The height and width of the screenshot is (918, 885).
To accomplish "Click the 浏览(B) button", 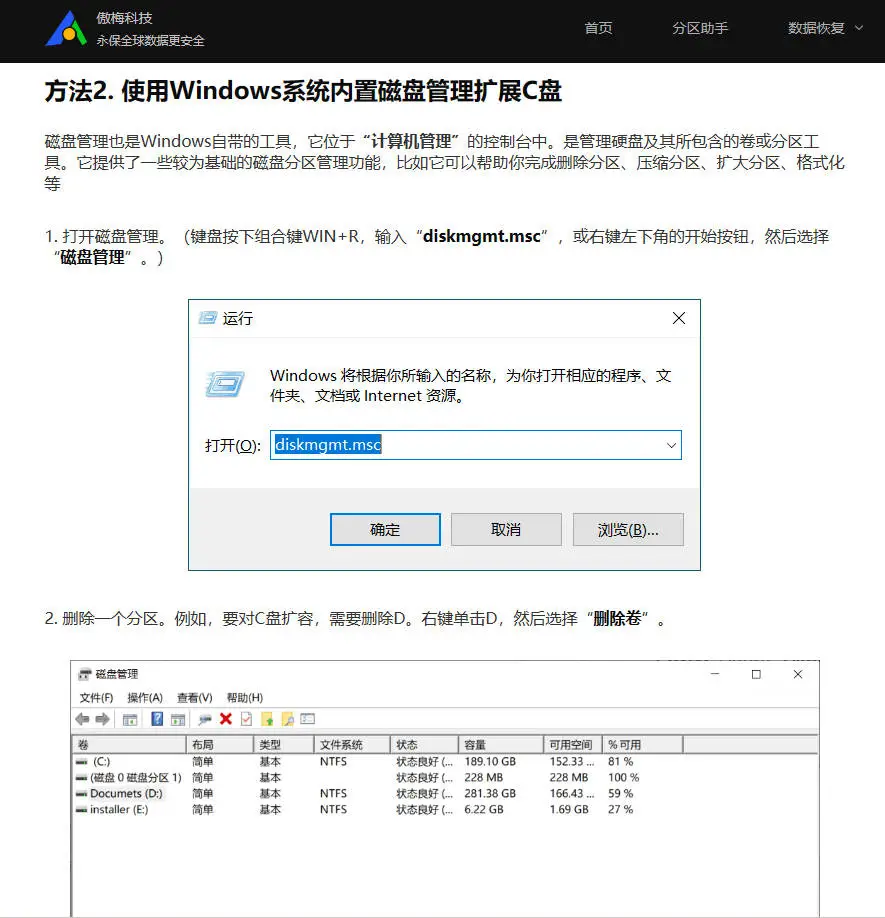I will pyautogui.click(x=628, y=529).
